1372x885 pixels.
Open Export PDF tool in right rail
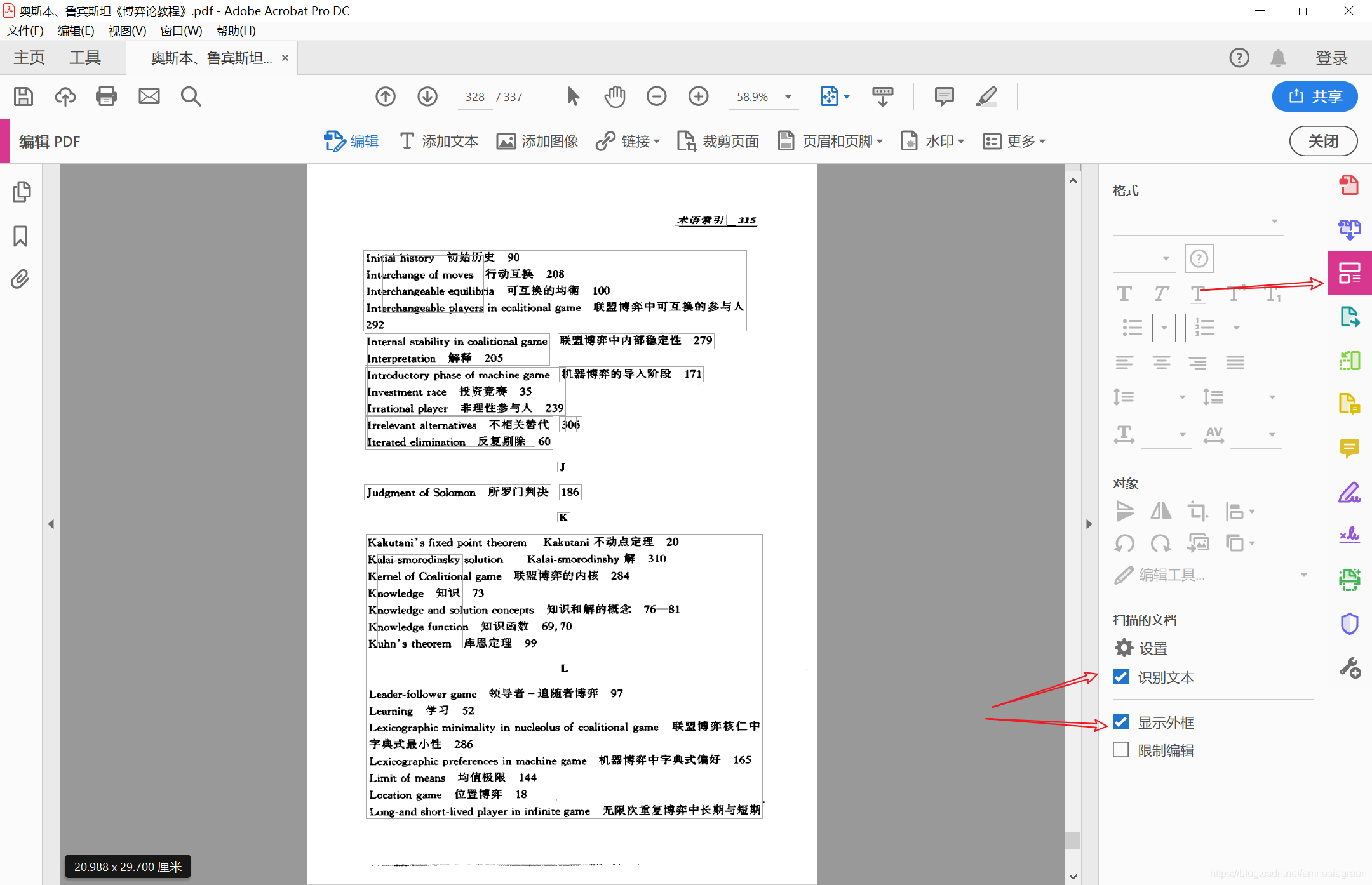click(1349, 317)
